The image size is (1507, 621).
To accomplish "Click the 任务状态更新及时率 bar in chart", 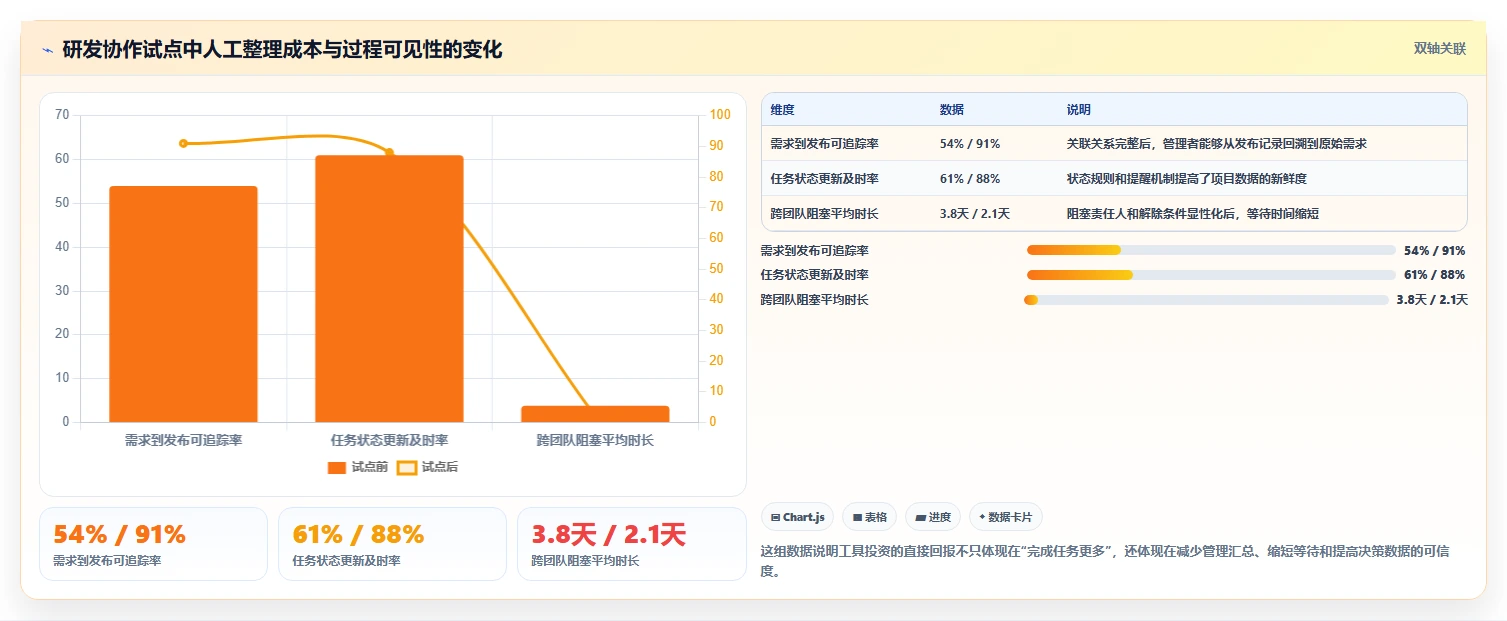I will [389, 289].
